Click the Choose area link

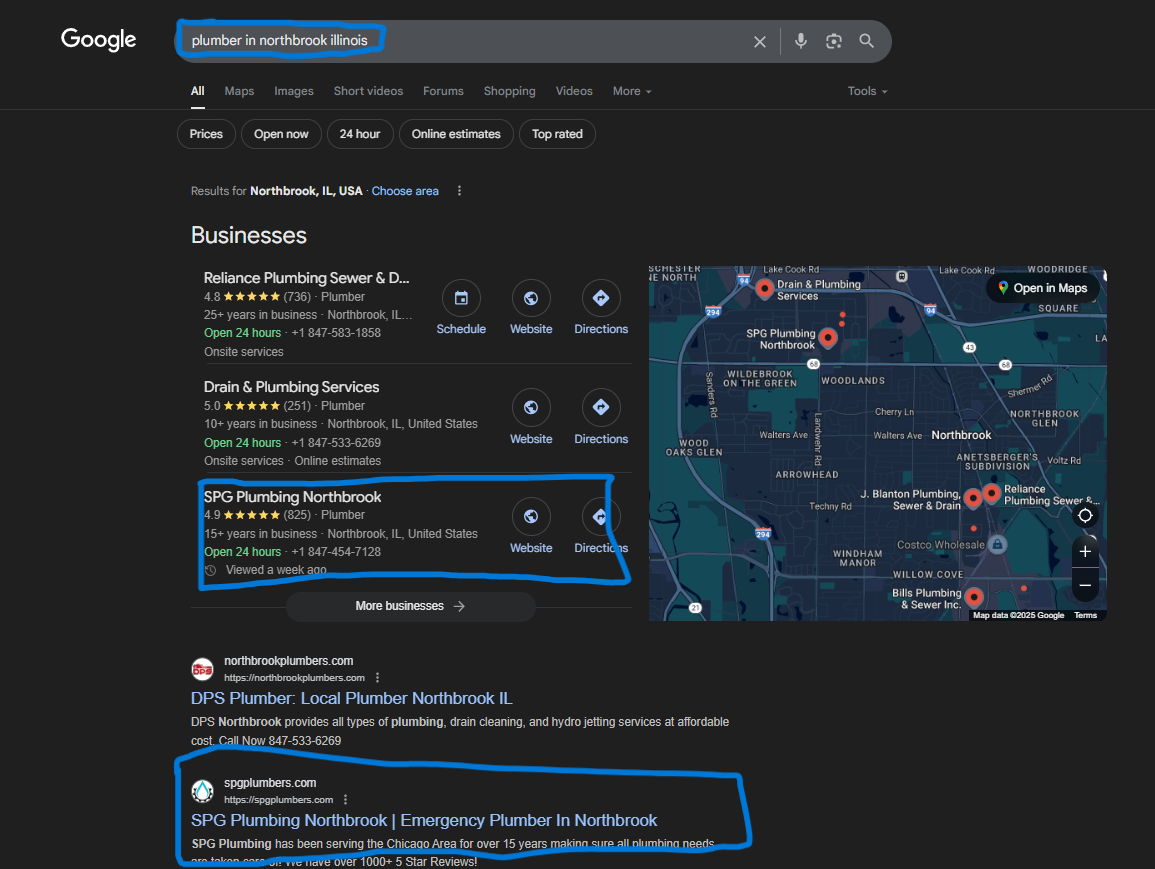click(x=405, y=191)
